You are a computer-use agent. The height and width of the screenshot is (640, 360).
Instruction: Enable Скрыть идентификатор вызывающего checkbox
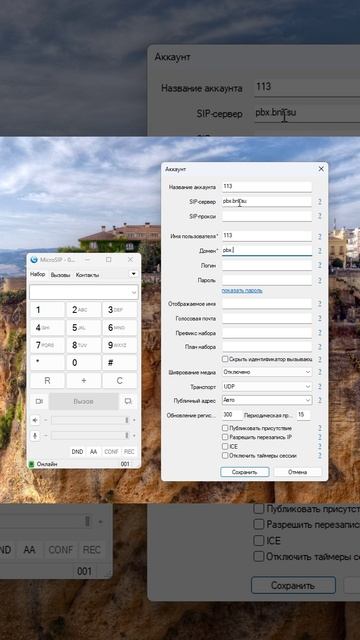225,359
